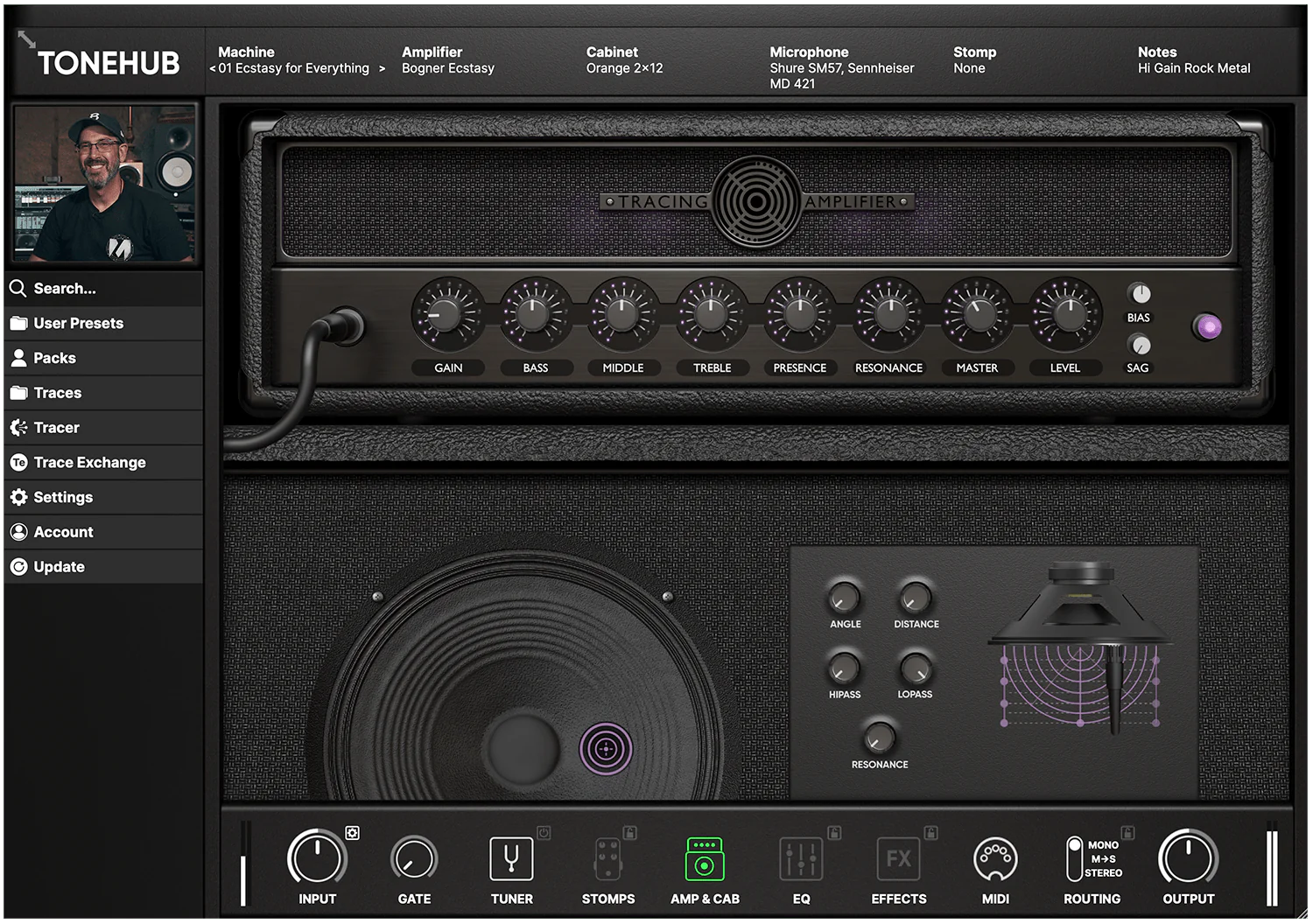This screenshot has width=1313, height=924.
Task: Toggle the Effects lock
Action: point(930,832)
